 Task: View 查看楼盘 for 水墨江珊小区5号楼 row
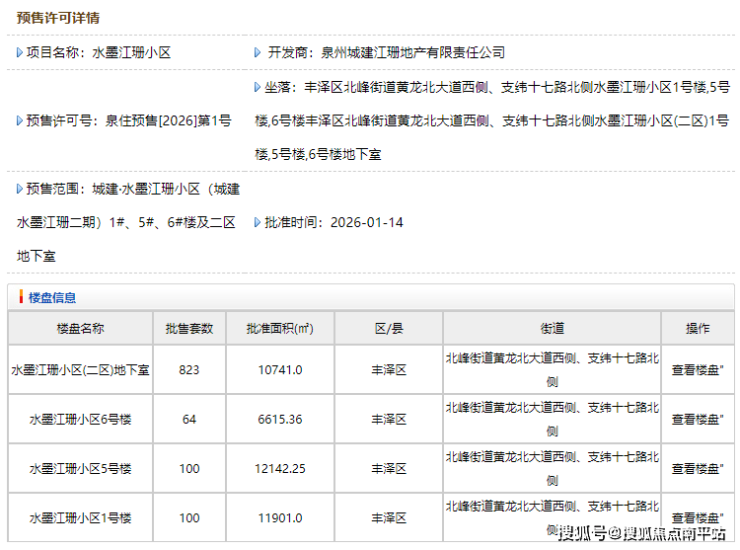[697, 469]
